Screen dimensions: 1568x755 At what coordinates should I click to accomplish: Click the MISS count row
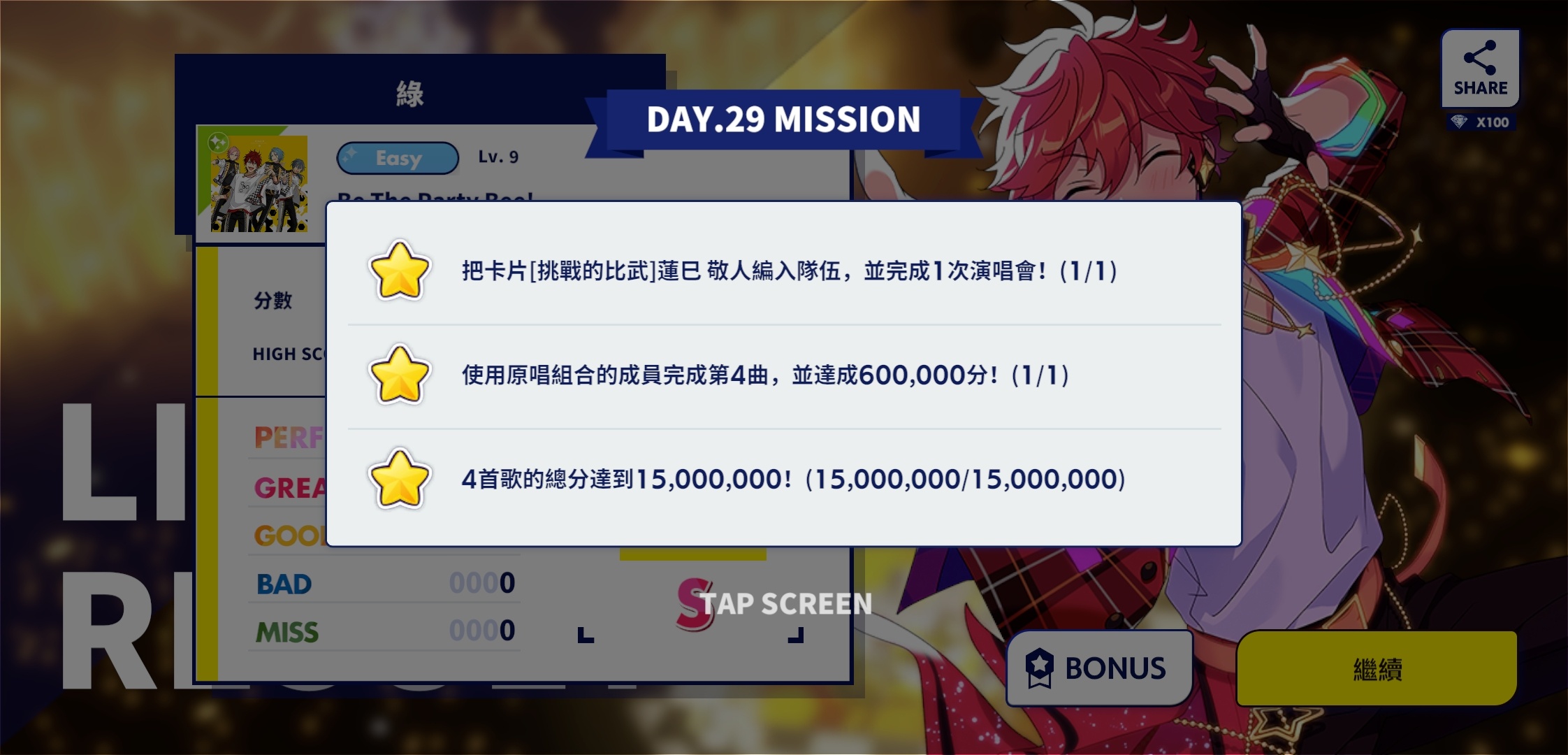click(384, 631)
